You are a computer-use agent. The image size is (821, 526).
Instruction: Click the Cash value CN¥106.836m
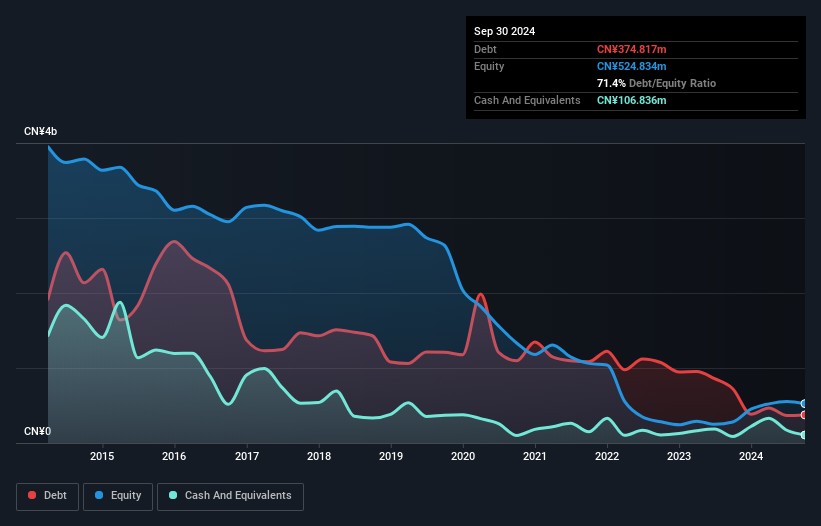(x=631, y=100)
